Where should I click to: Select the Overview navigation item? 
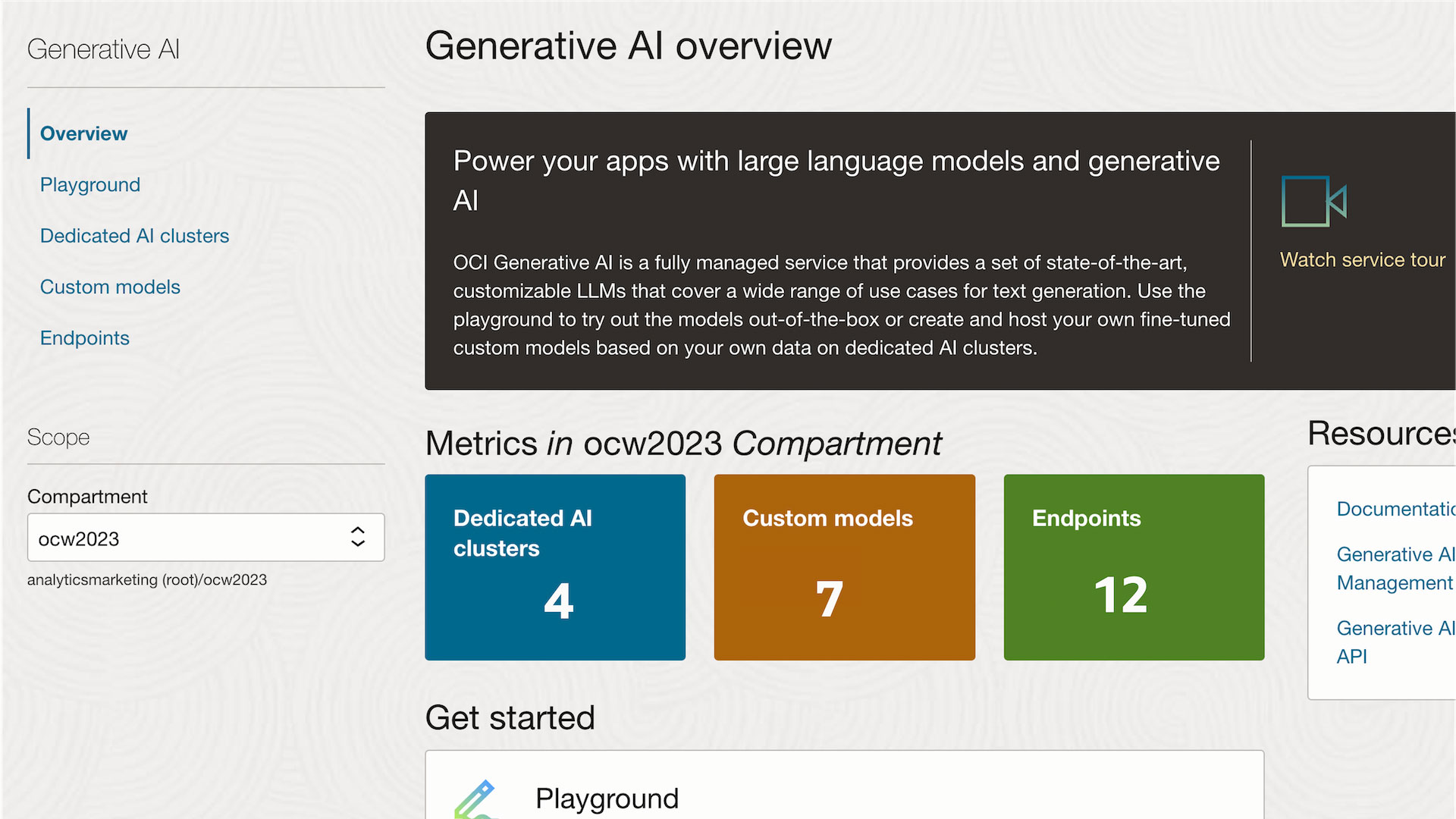click(83, 133)
